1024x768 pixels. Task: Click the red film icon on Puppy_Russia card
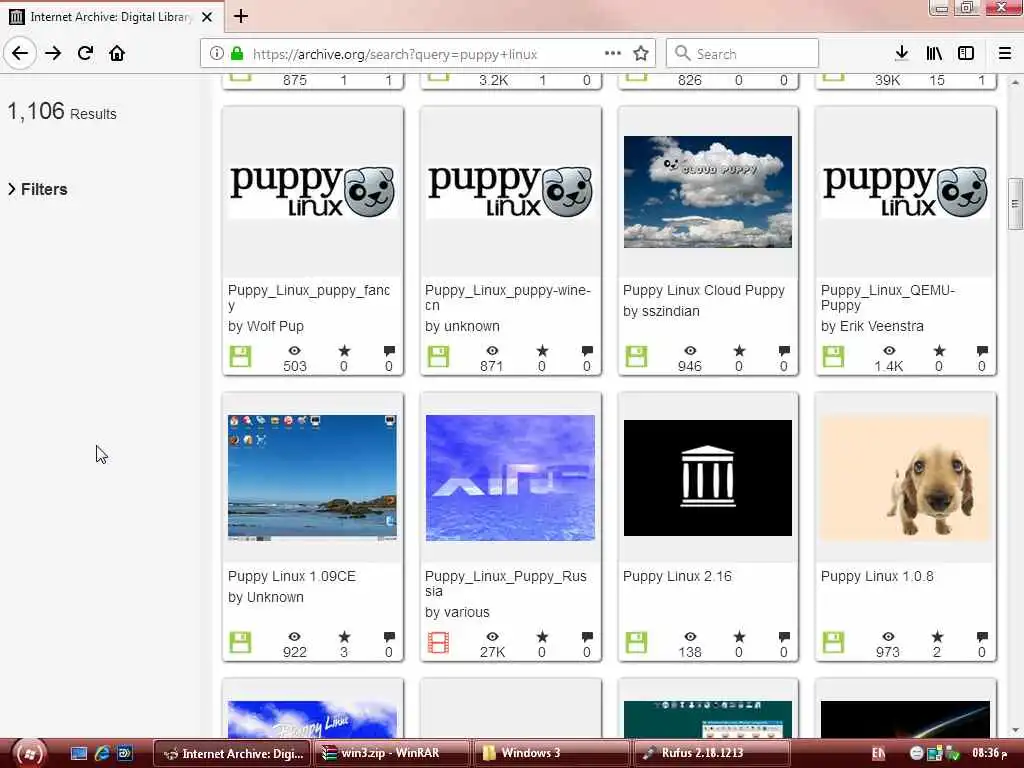(438, 643)
